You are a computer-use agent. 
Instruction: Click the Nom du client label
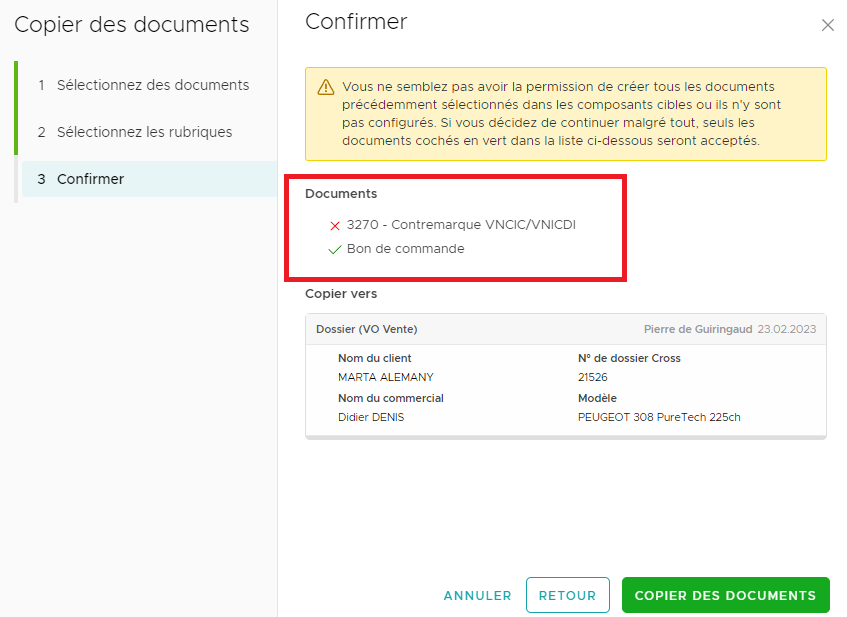(x=374, y=358)
